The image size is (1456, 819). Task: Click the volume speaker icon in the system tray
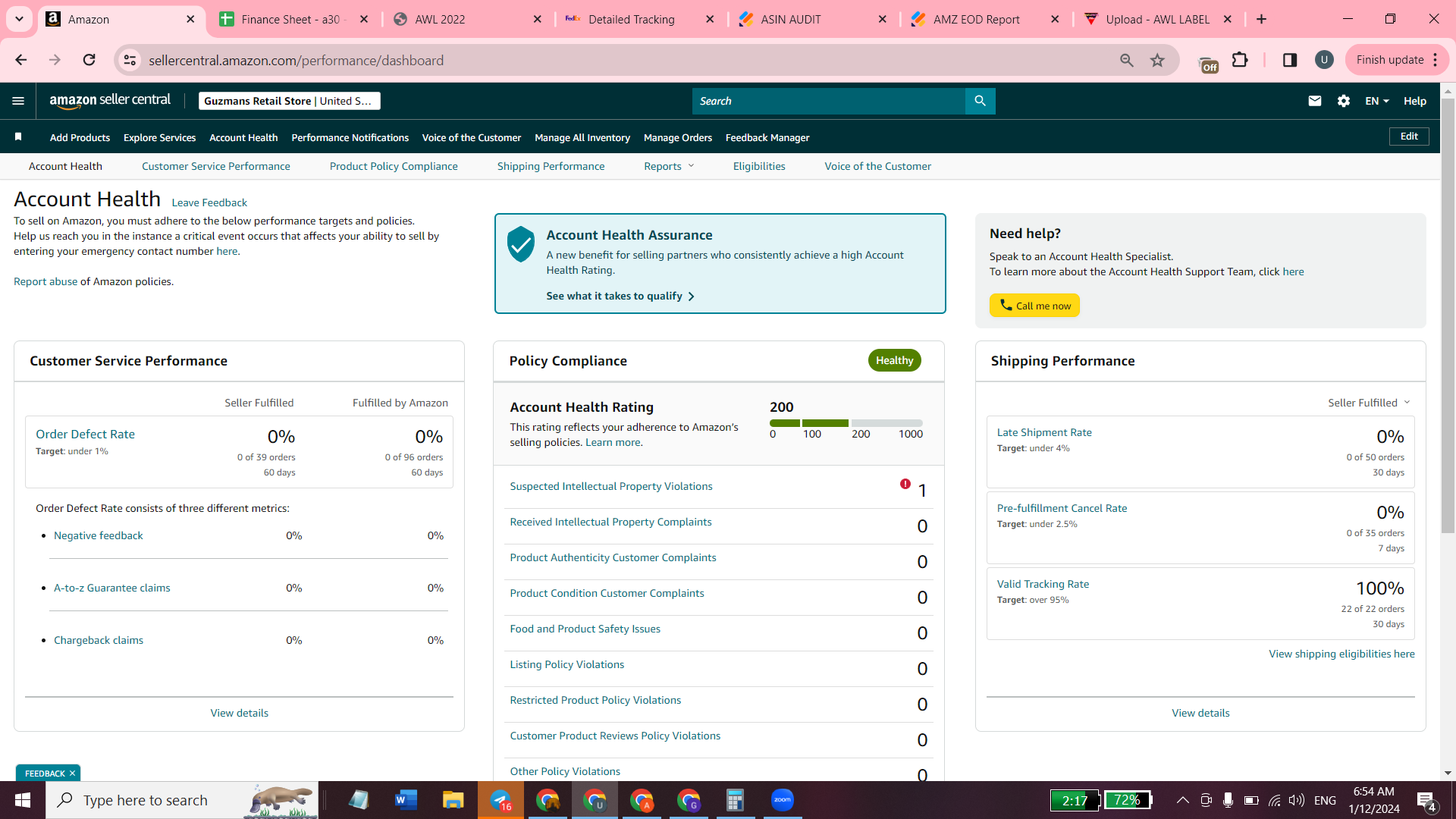1297,800
